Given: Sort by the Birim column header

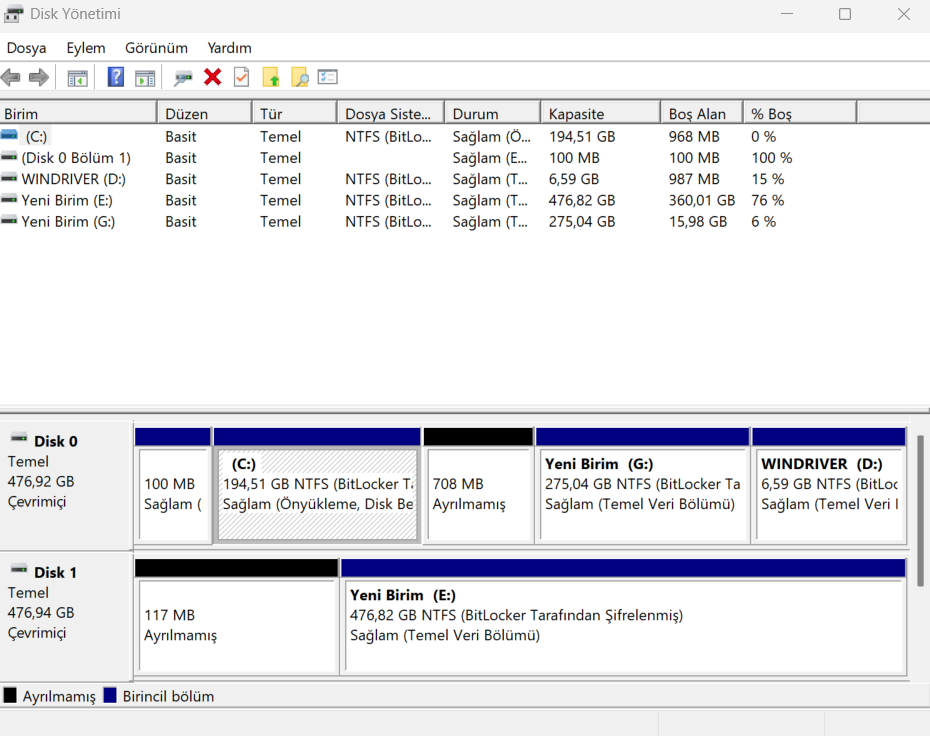Looking at the screenshot, I should point(78,113).
